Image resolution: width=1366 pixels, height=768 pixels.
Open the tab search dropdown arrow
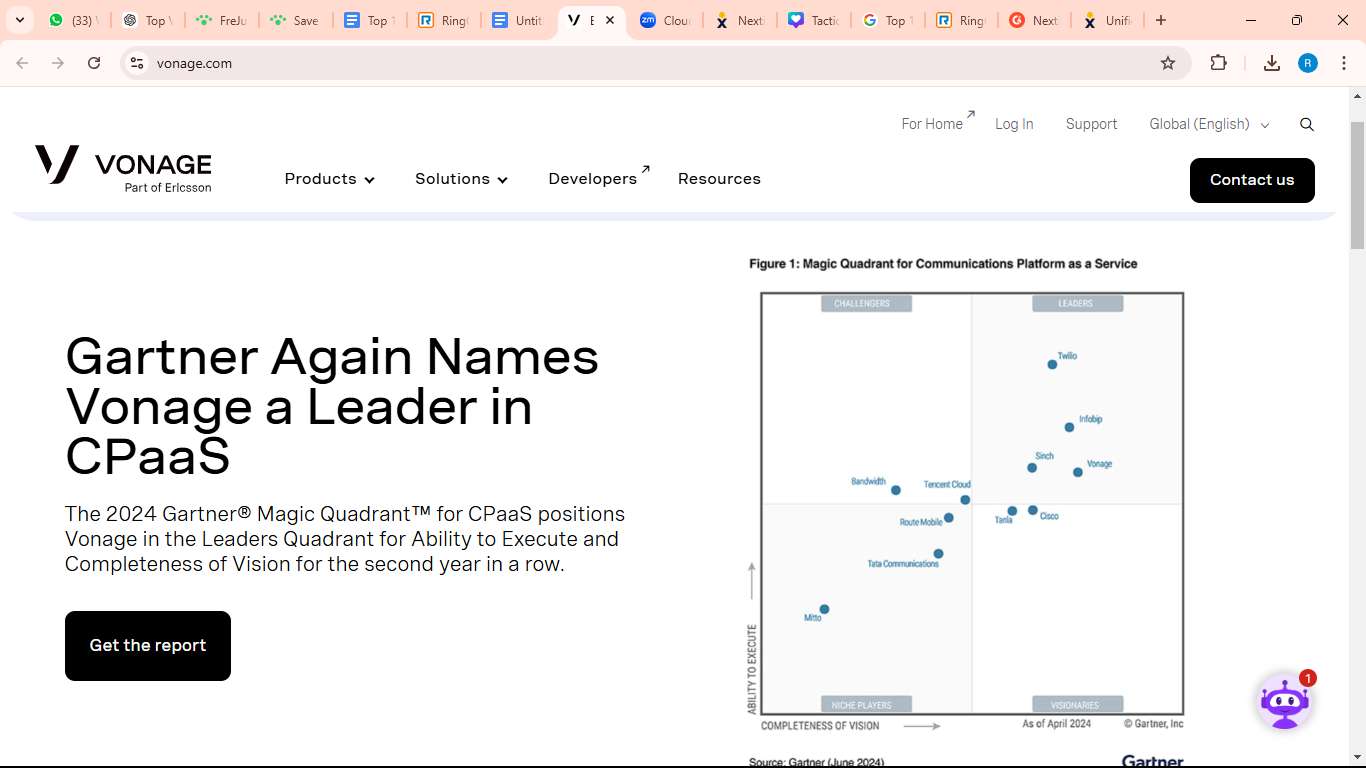(19, 20)
